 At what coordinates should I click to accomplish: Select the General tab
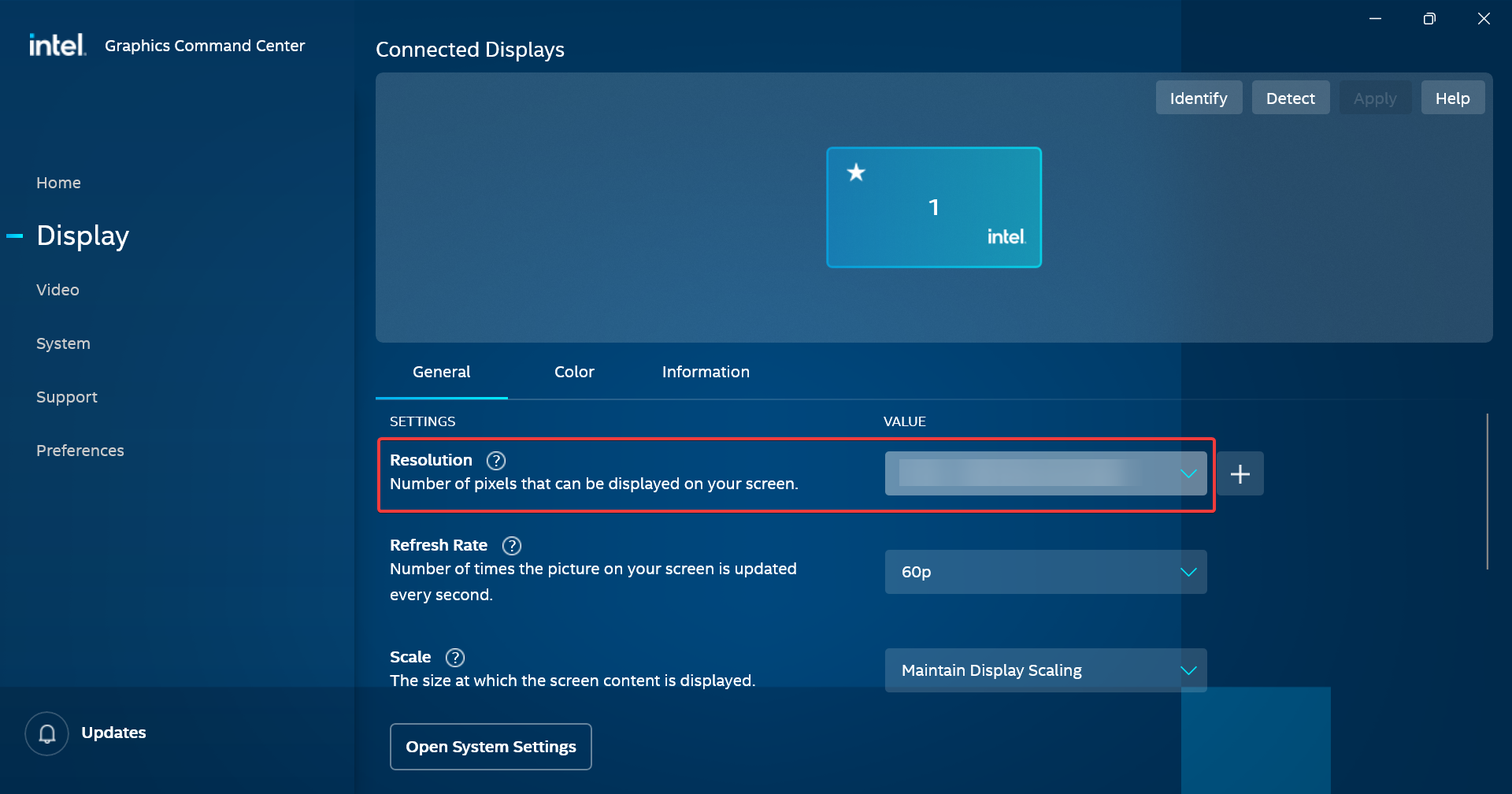coord(441,372)
